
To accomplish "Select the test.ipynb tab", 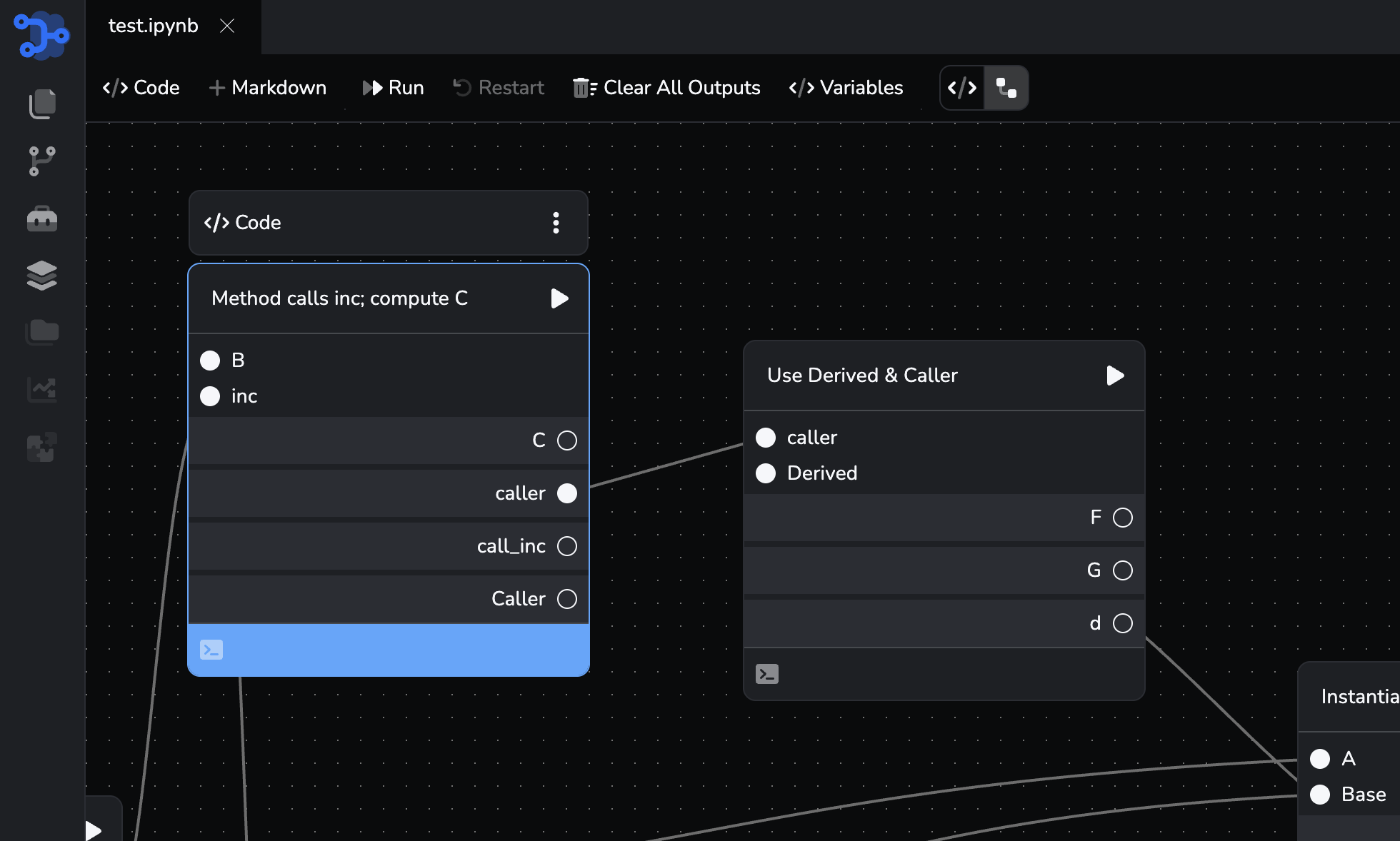I will (x=153, y=26).
